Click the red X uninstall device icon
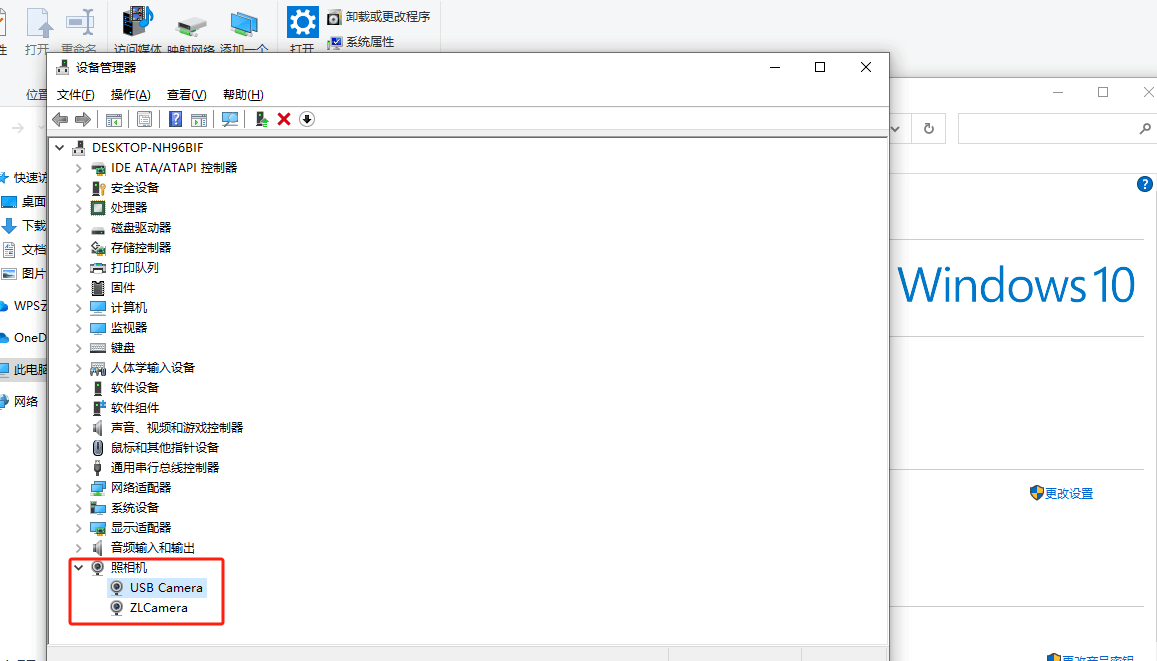The height and width of the screenshot is (661, 1157). [x=284, y=119]
